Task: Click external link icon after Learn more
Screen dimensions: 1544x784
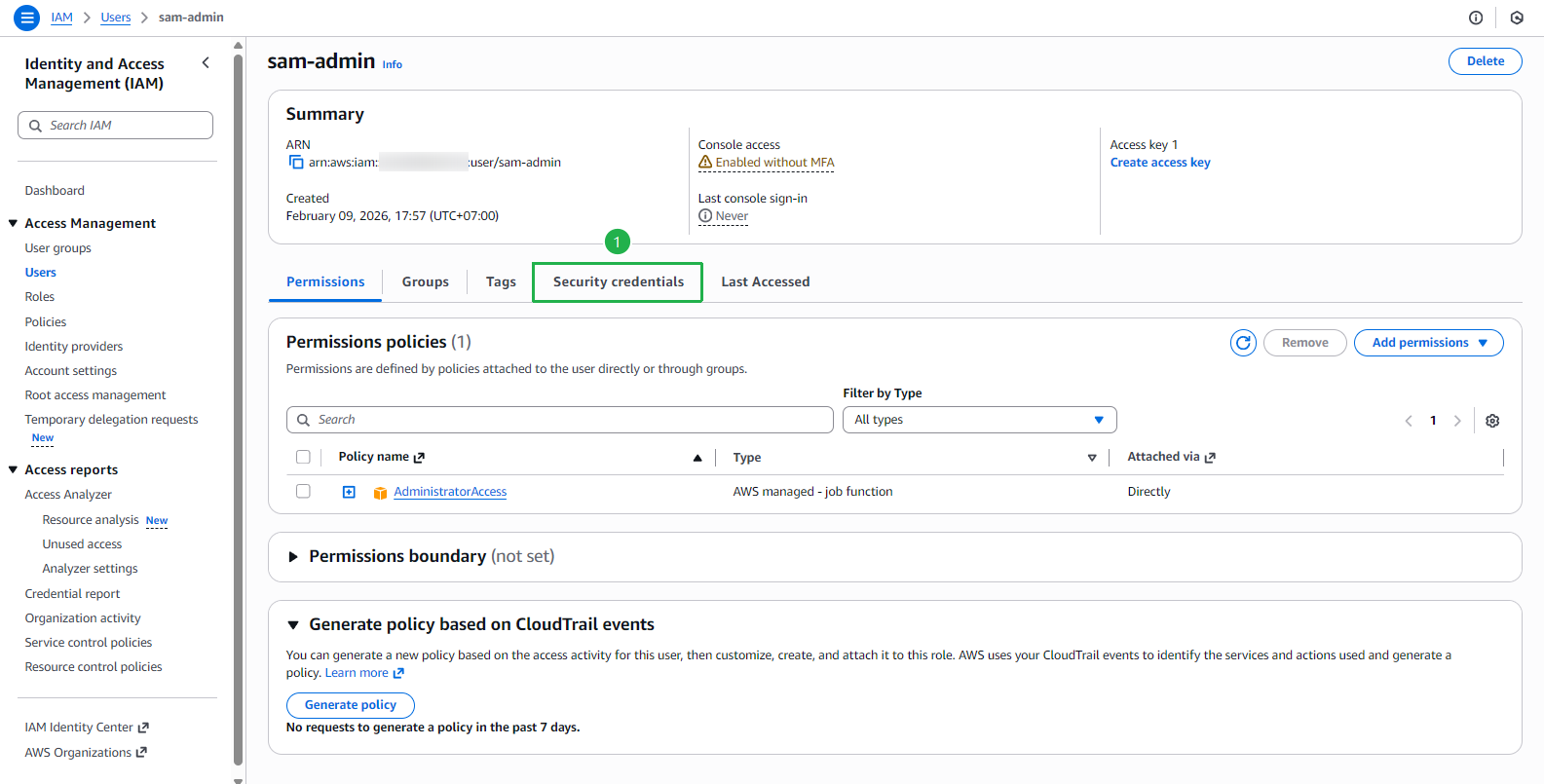Action: 398,673
